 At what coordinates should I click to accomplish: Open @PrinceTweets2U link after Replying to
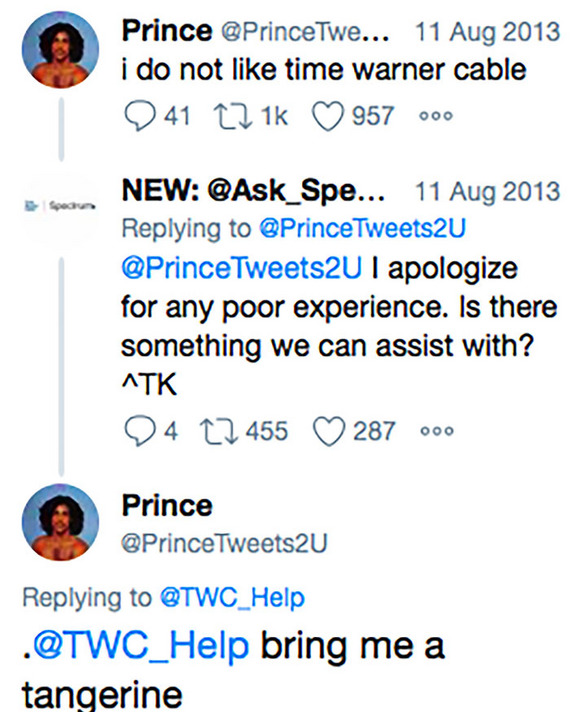[362, 228]
